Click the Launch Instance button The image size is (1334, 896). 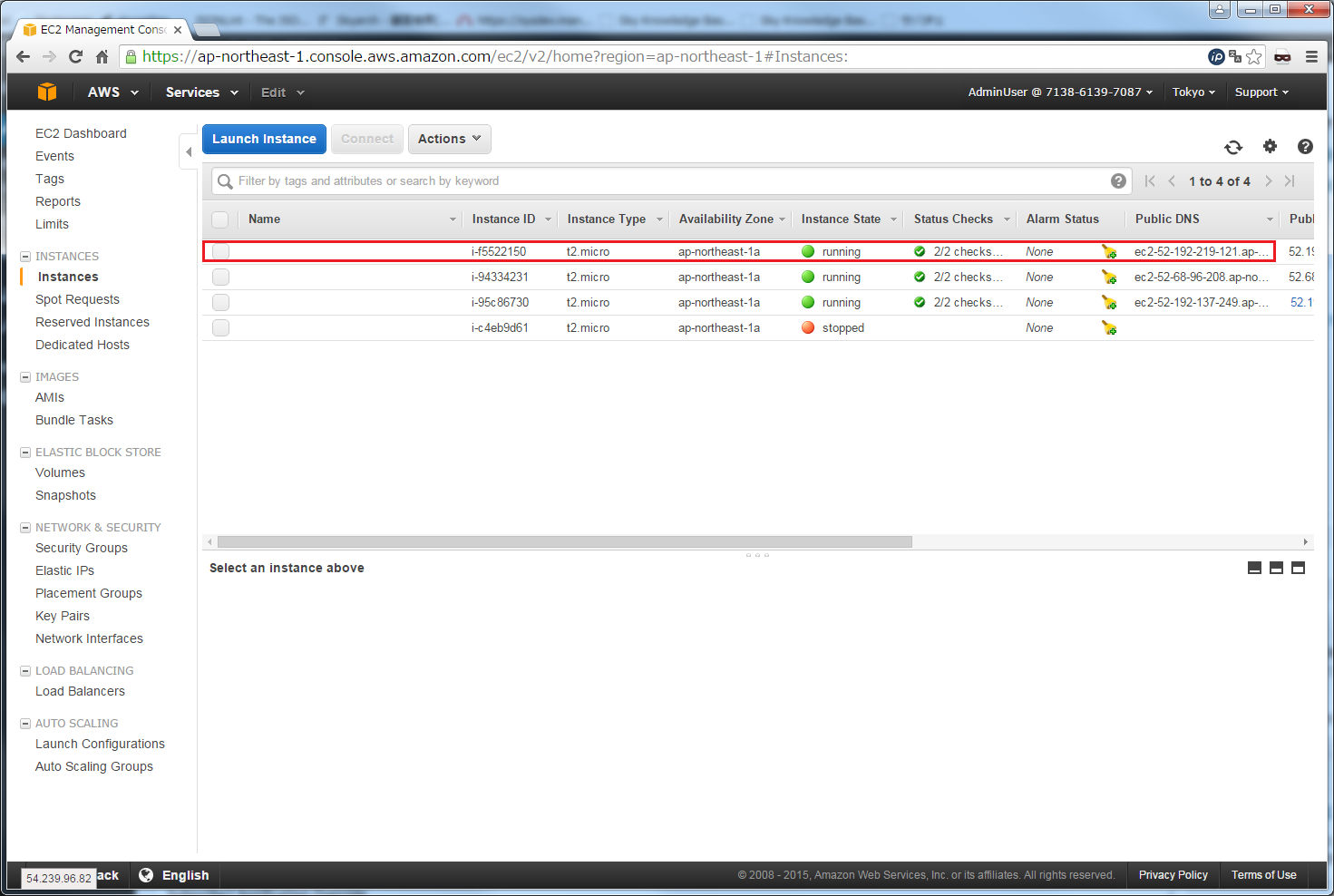click(x=264, y=139)
